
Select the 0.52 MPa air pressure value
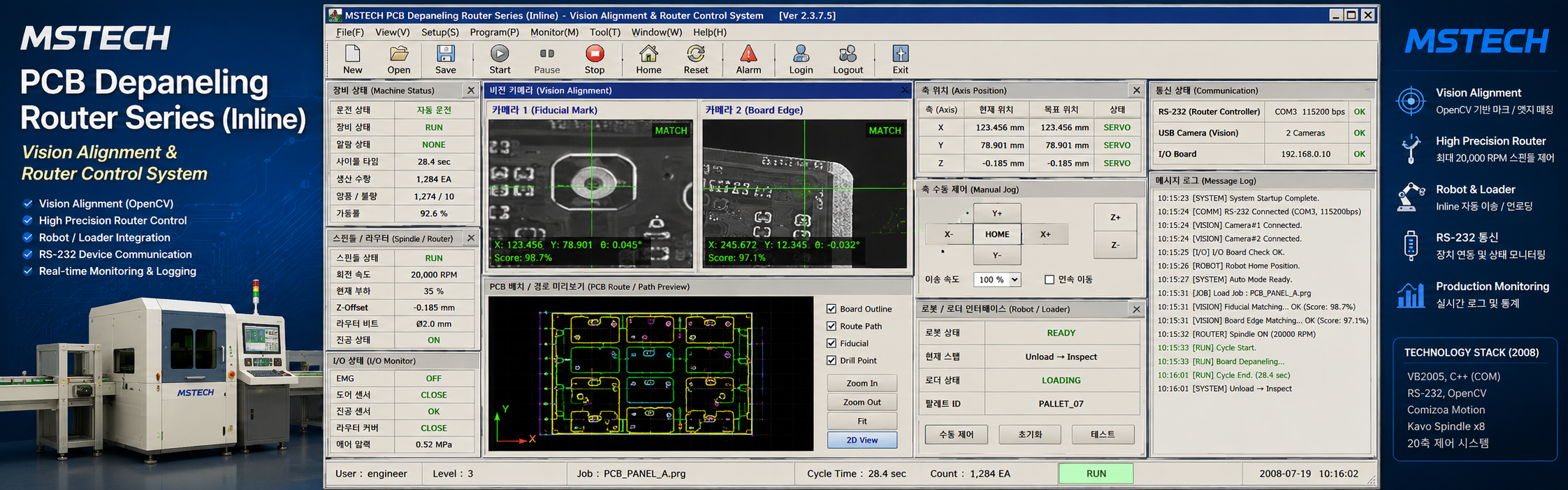[434, 444]
